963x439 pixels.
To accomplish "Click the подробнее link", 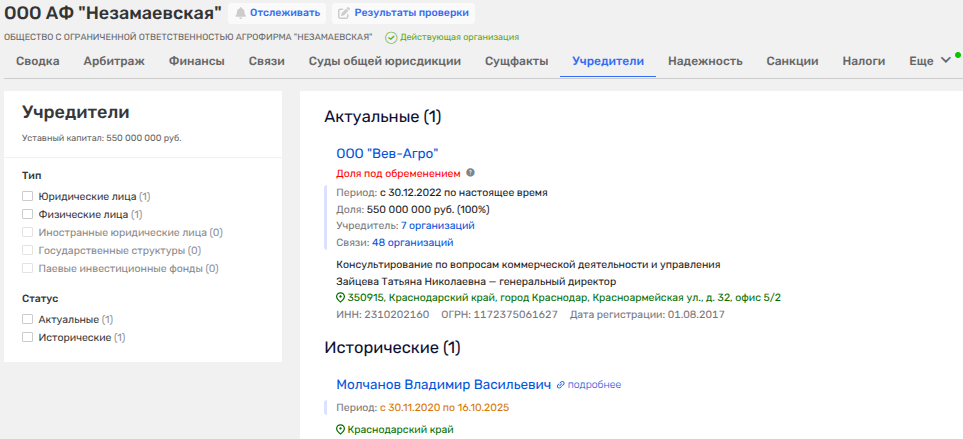I will tap(595, 385).
